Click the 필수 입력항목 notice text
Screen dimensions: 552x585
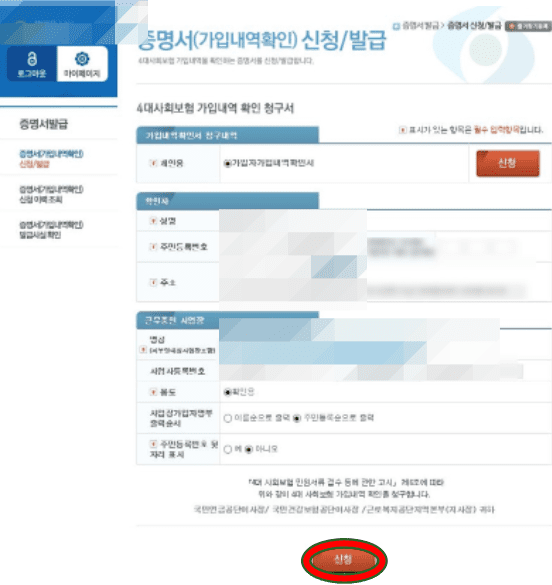point(497,130)
